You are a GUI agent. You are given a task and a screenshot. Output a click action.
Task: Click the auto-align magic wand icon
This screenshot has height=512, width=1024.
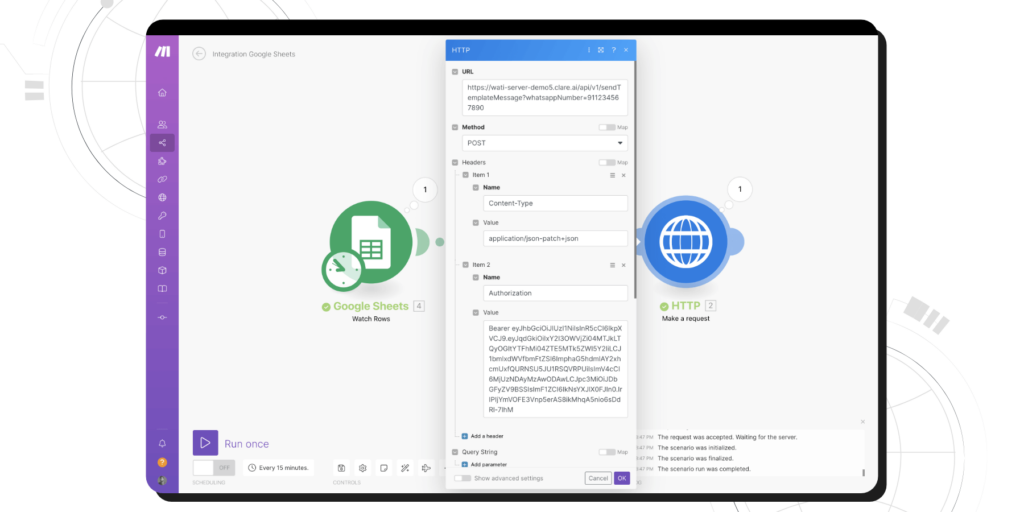[405, 468]
